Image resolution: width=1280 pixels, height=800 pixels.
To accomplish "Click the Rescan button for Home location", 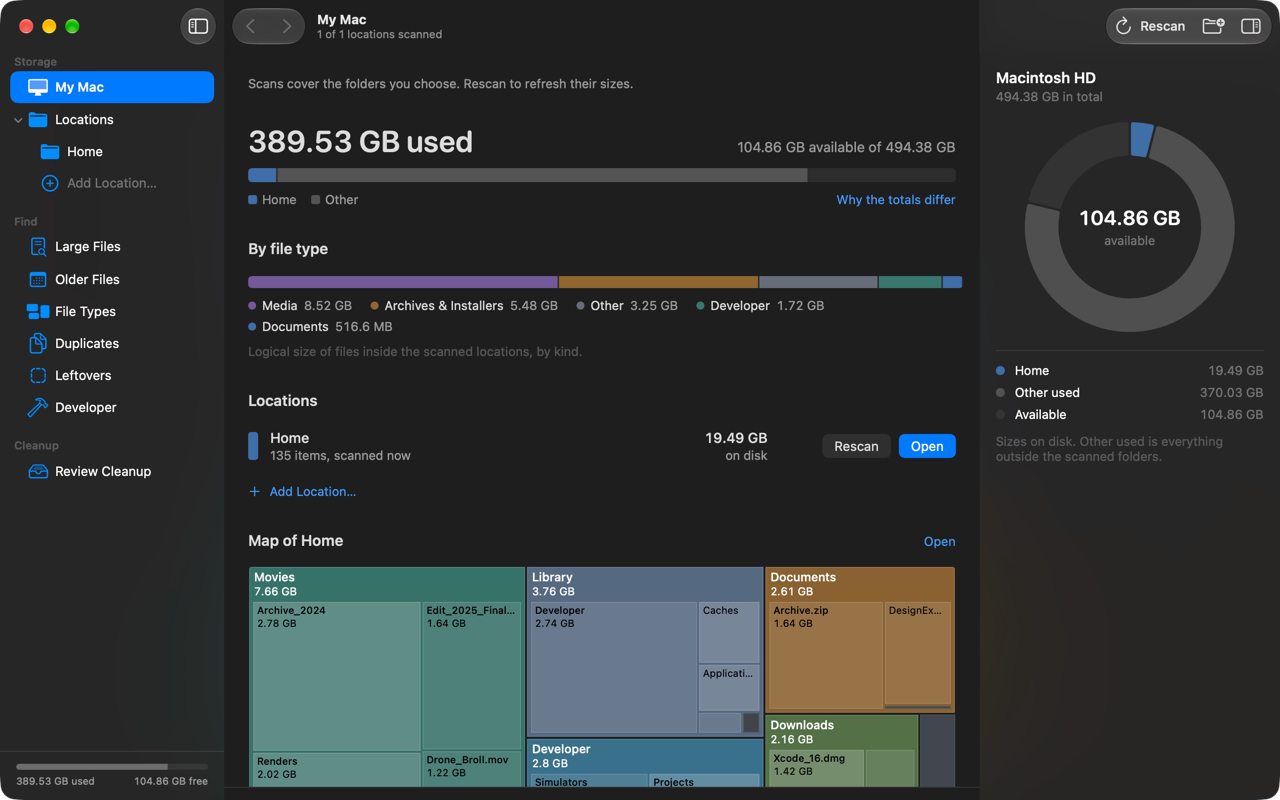I will point(856,446).
